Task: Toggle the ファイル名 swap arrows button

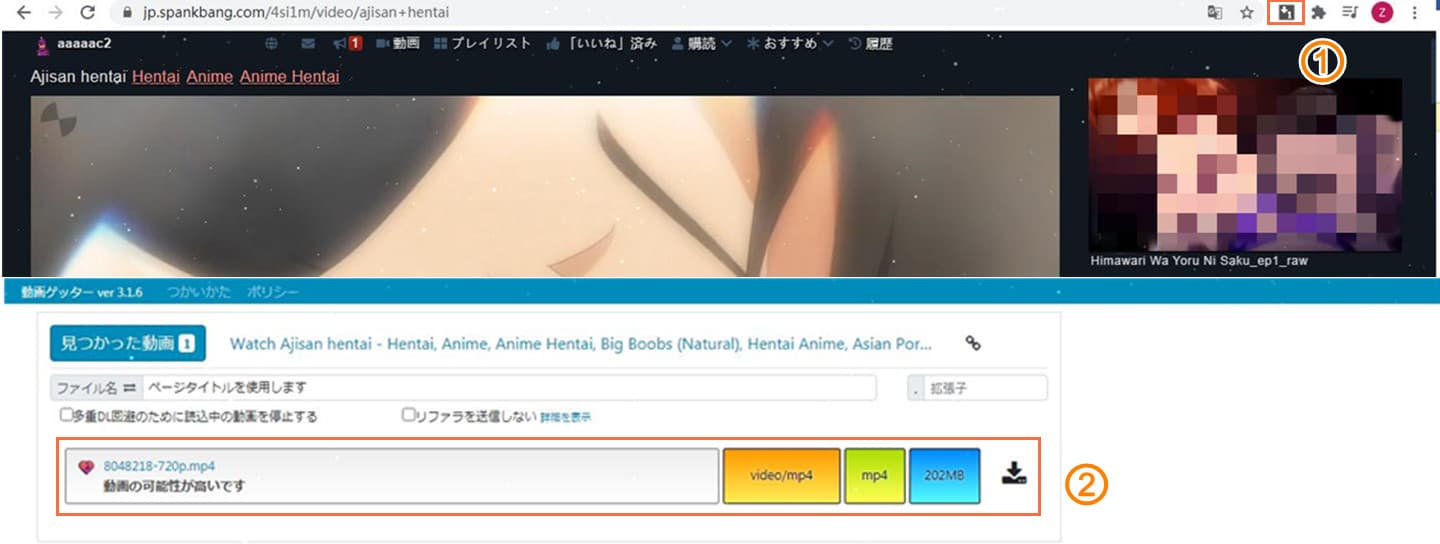Action: tap(128, 387)
